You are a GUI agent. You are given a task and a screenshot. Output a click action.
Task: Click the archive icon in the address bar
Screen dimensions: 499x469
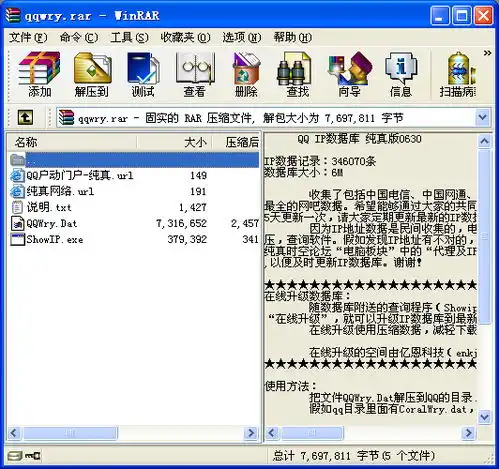(66, 118)
